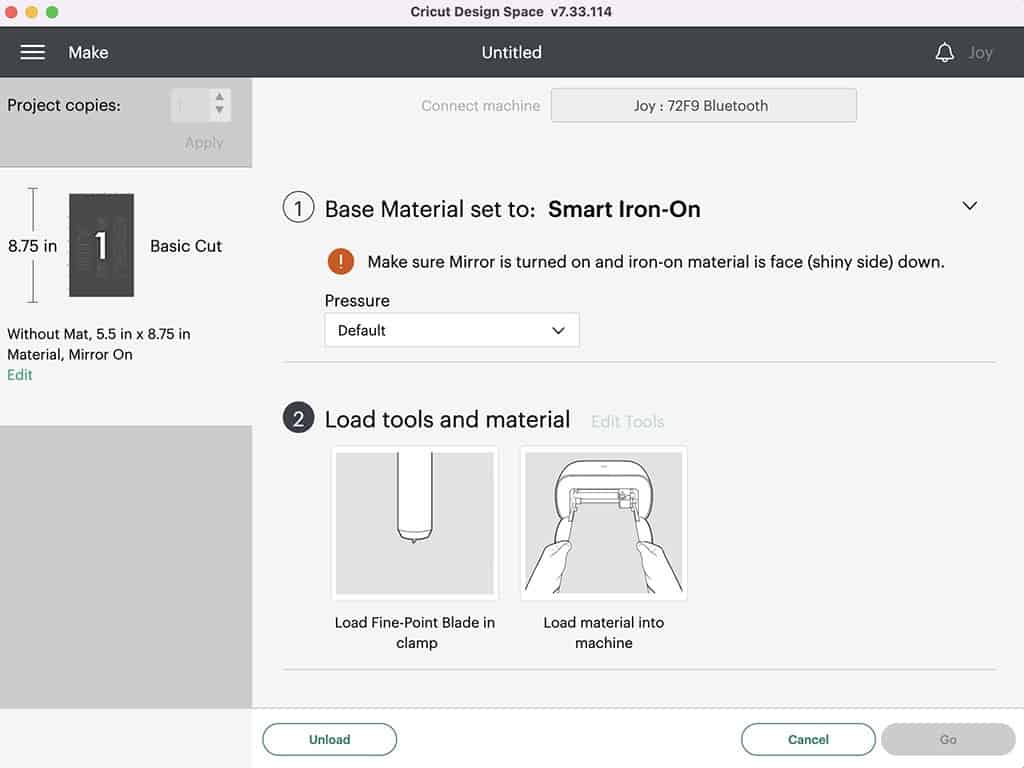Open the Pressure Default dropdown
The height and width of the screenshot is (768, 1024).
point(451,330)
